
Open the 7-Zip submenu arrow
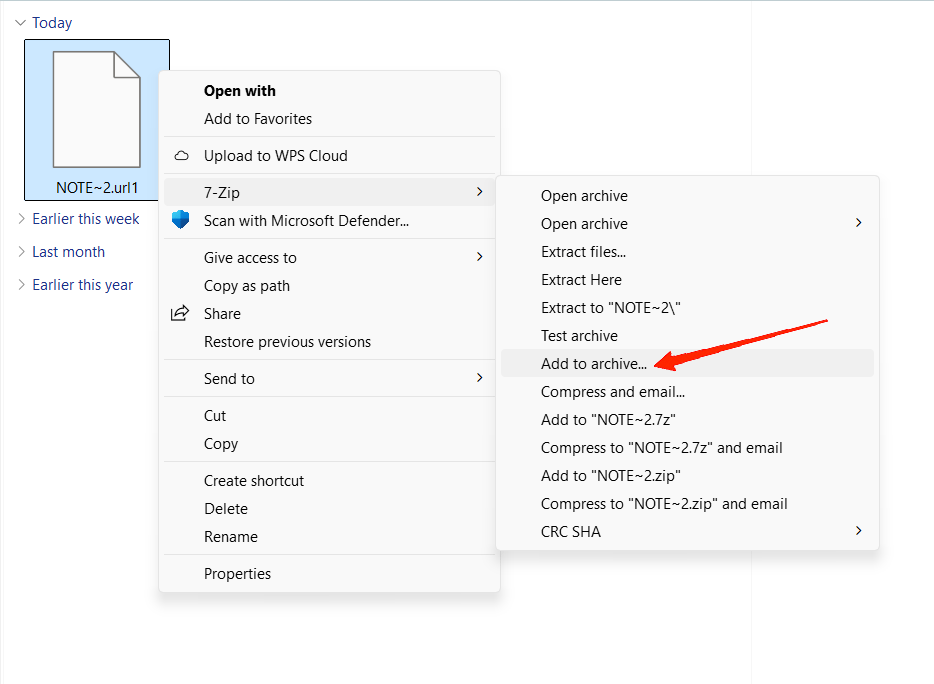tap(480, 192)
